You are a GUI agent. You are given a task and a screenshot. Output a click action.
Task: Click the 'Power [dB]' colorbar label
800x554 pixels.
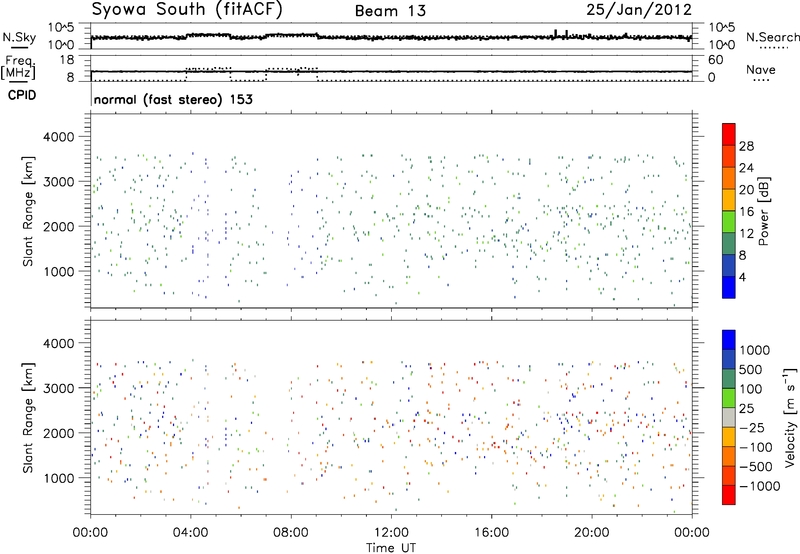763,211
